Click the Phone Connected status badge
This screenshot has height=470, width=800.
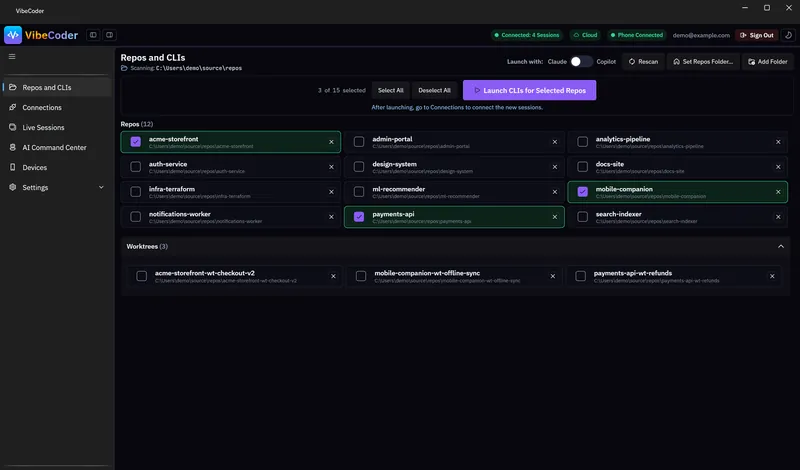click(636, 35)
